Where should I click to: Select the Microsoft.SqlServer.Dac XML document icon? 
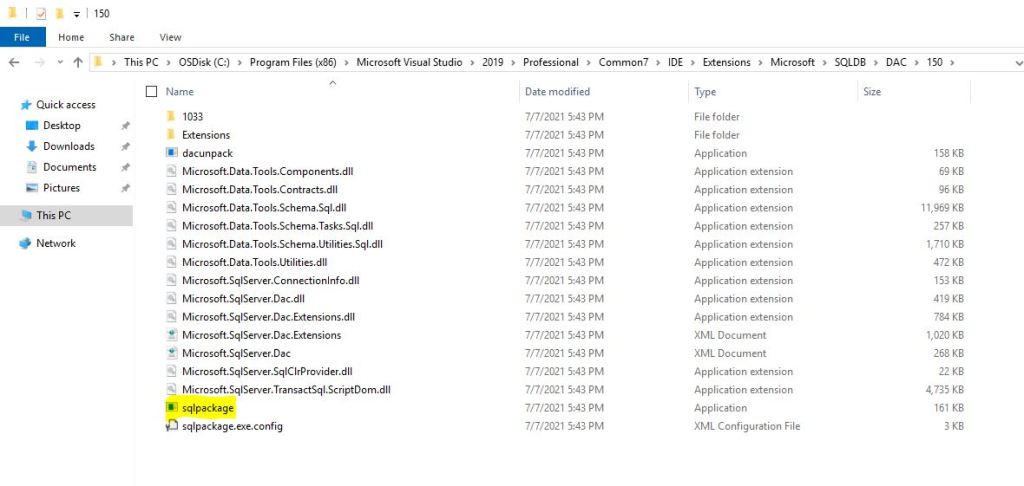click(x=172, y=353)
